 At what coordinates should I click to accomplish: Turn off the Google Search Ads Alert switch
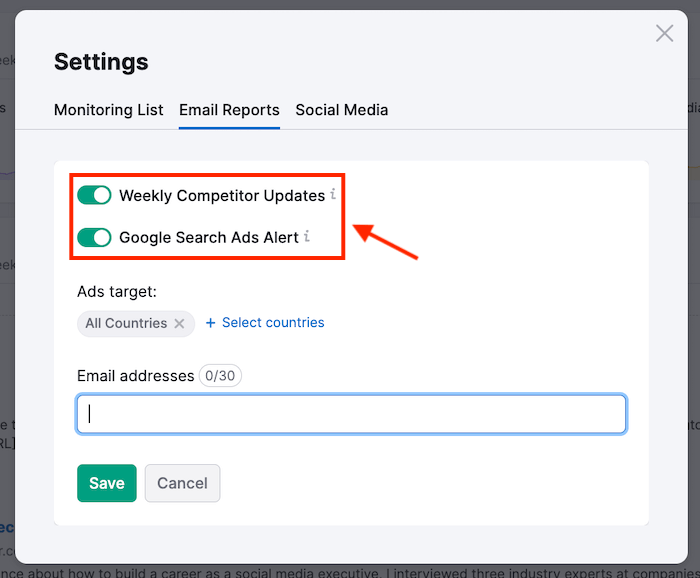[94, 237]
